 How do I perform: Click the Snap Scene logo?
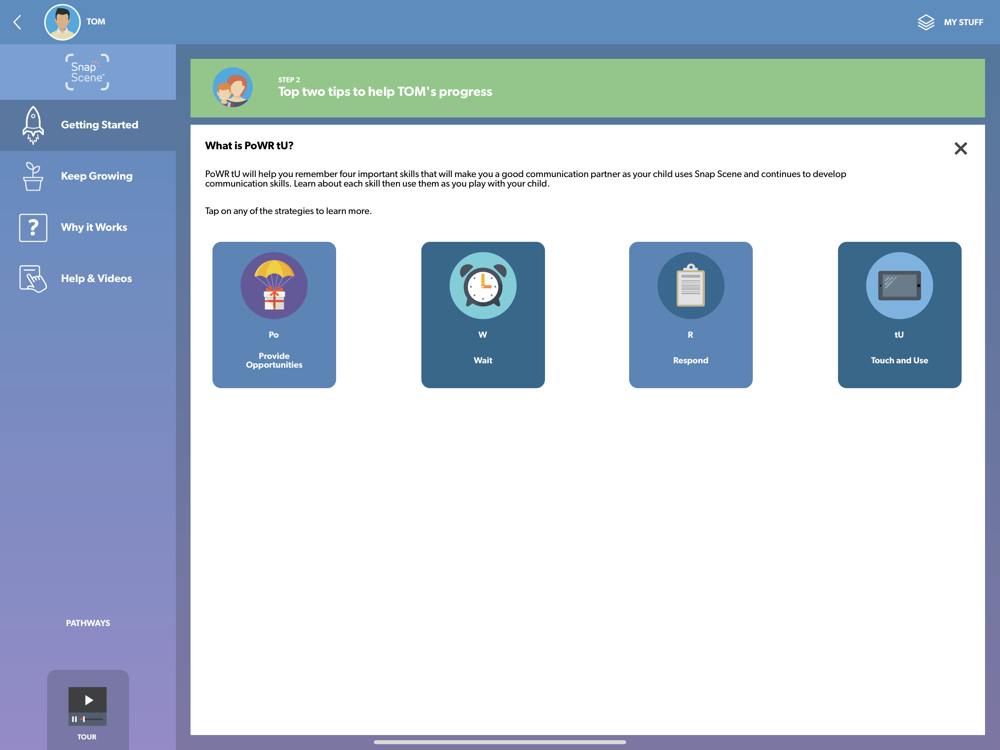click(87, 72)
